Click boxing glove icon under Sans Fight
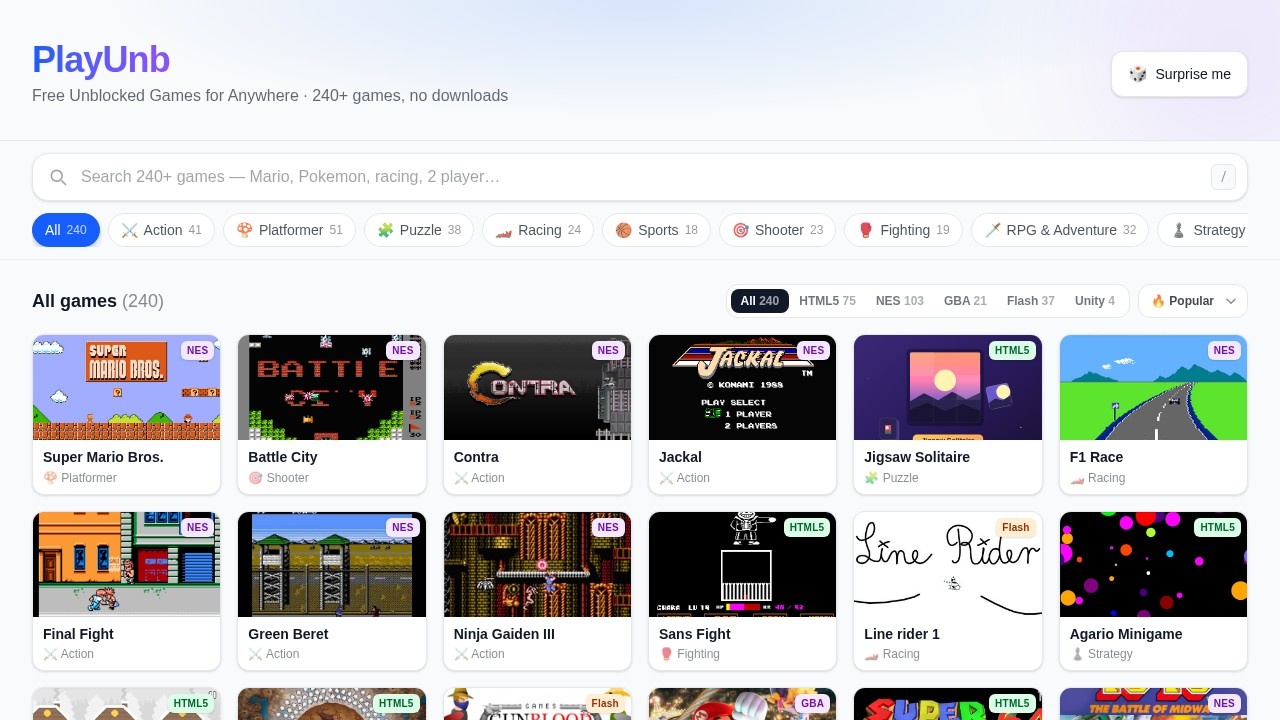1280x720 pixels. tap(666, 654)
